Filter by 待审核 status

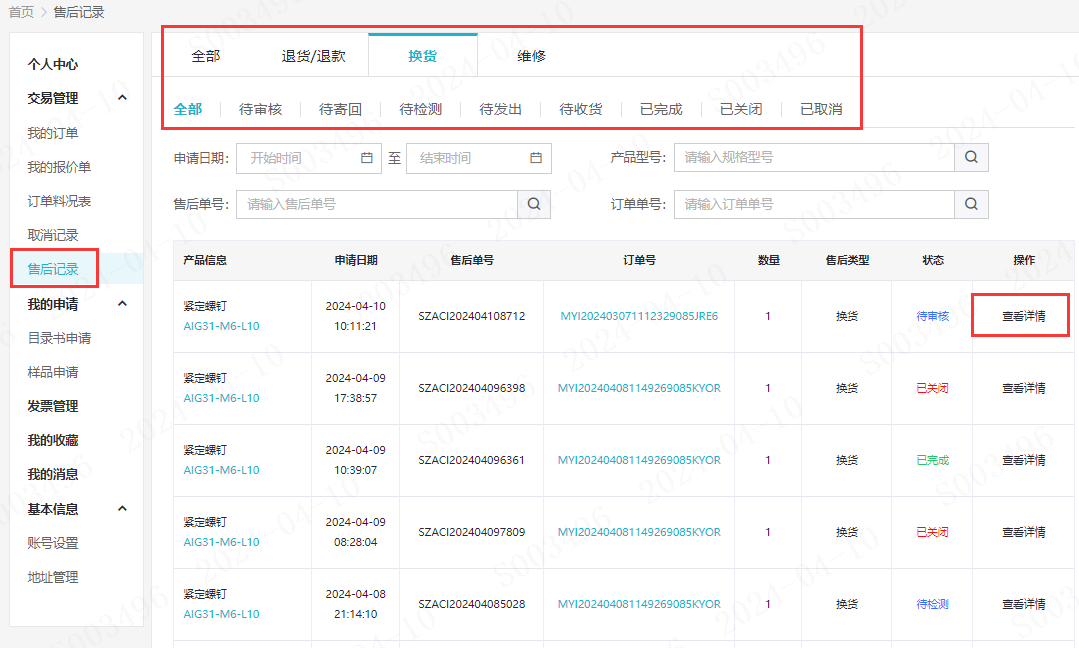[x=260, y=109]
